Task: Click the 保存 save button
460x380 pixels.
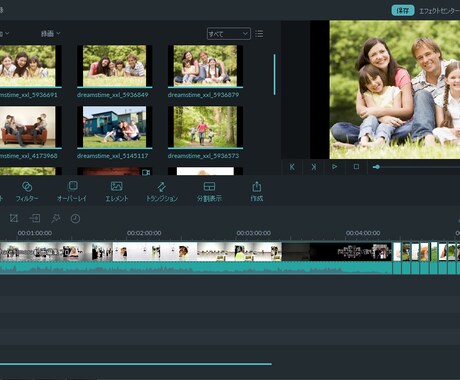Action: (x=403, y=11)
